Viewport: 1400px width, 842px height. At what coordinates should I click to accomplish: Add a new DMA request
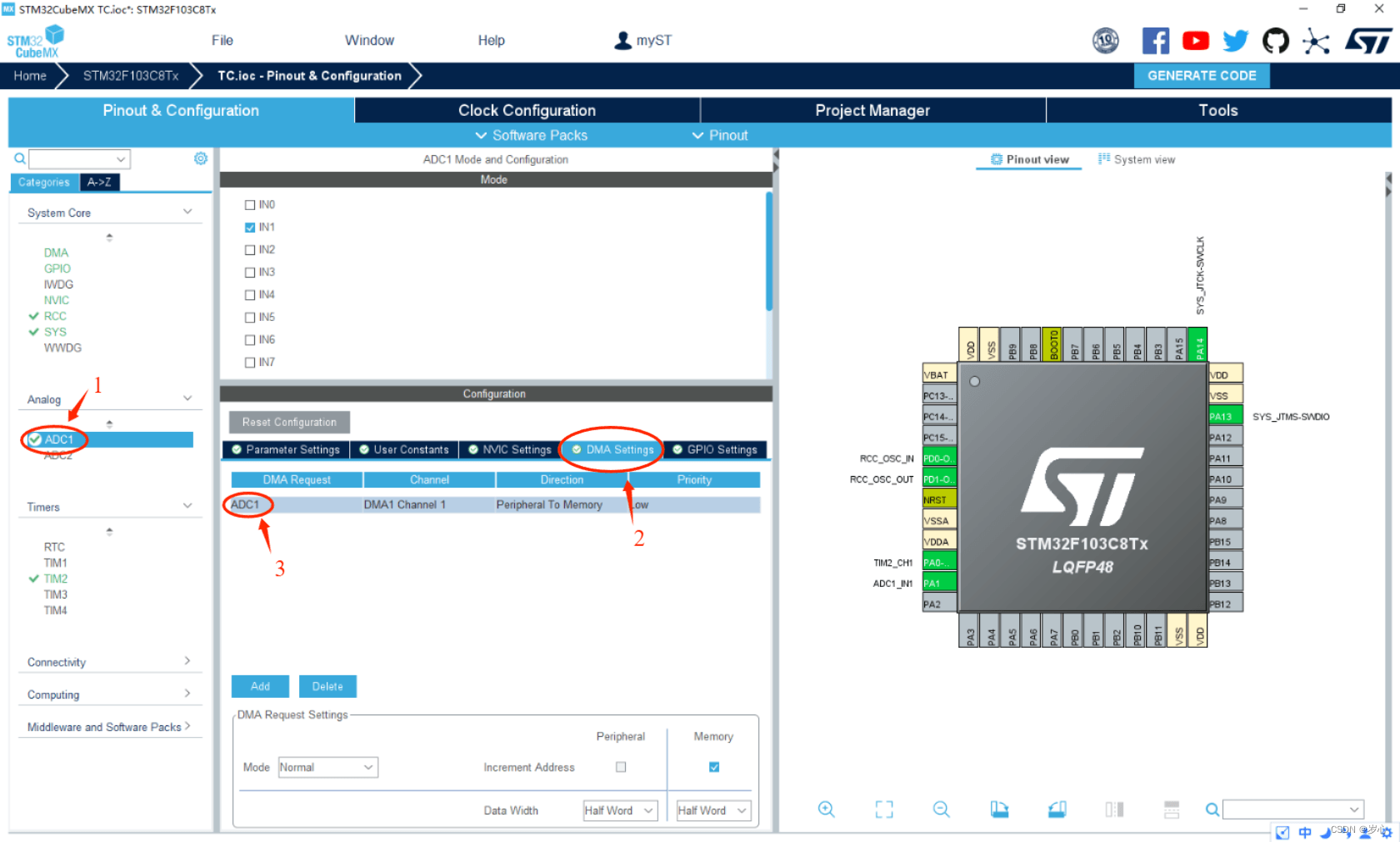point(260,686)
